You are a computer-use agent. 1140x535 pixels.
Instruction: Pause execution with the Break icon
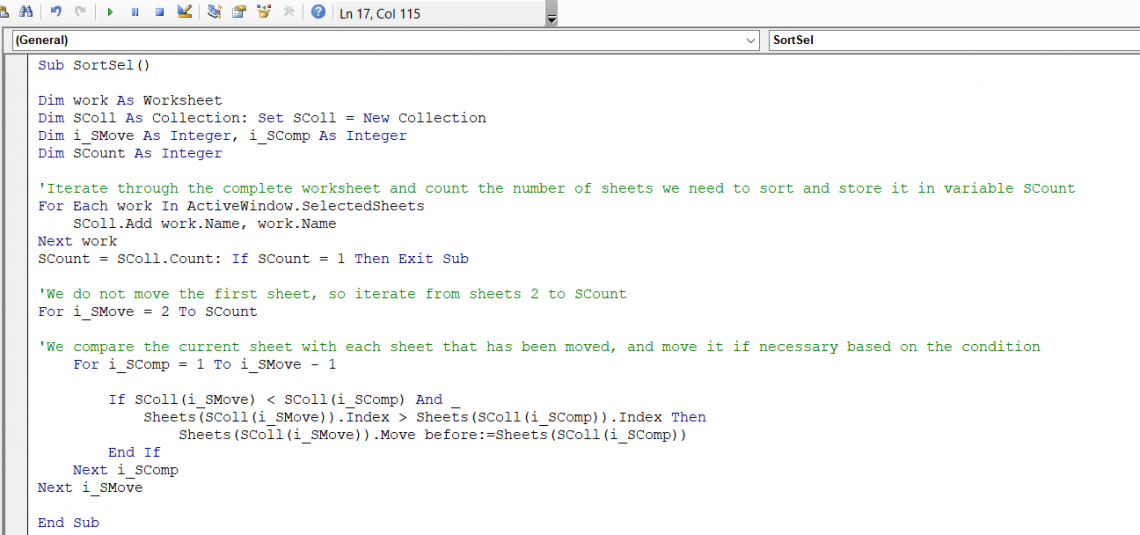pyautogui.click(x=135, y=12)
